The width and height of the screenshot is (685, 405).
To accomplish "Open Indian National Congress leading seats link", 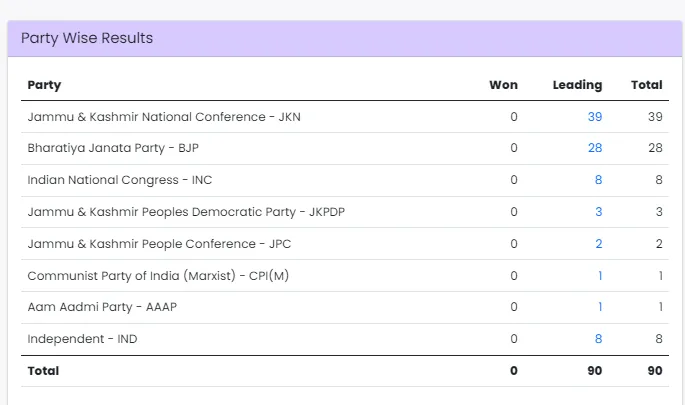I will tap(598, 180).
